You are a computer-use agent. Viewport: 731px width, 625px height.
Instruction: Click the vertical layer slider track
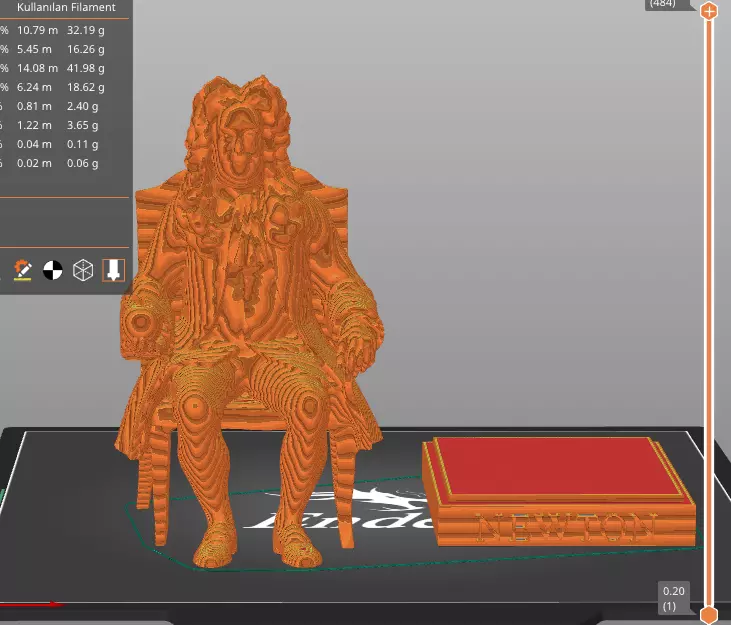709,312
